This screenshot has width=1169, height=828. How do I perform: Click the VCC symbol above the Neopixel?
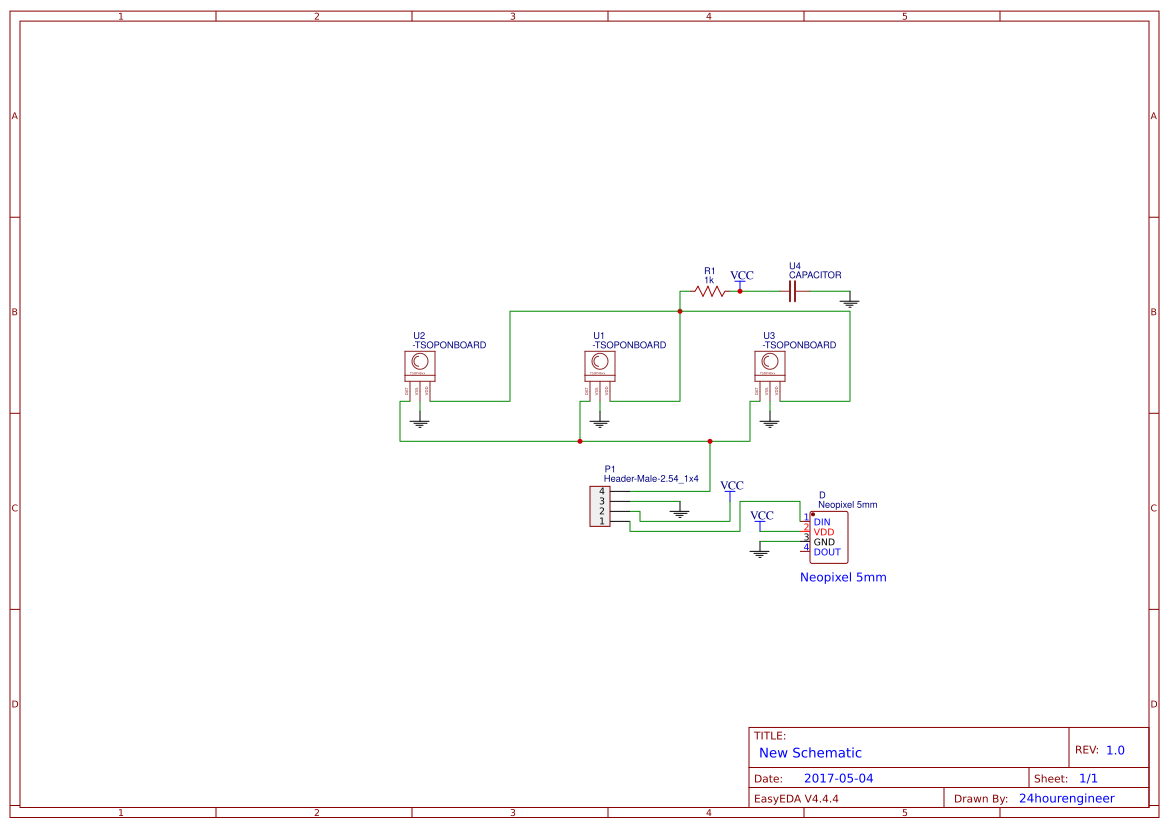tap(762, 517)
